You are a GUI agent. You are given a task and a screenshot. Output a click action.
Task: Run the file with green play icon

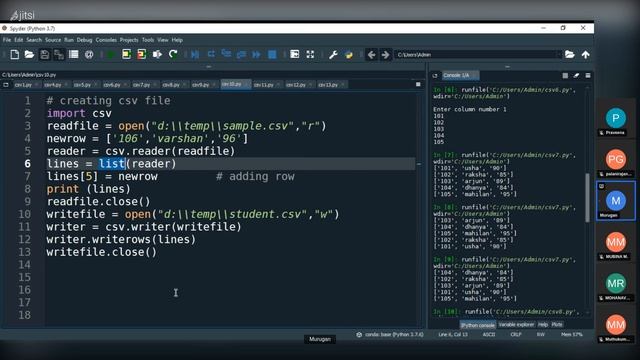click(x=111, y=54)
